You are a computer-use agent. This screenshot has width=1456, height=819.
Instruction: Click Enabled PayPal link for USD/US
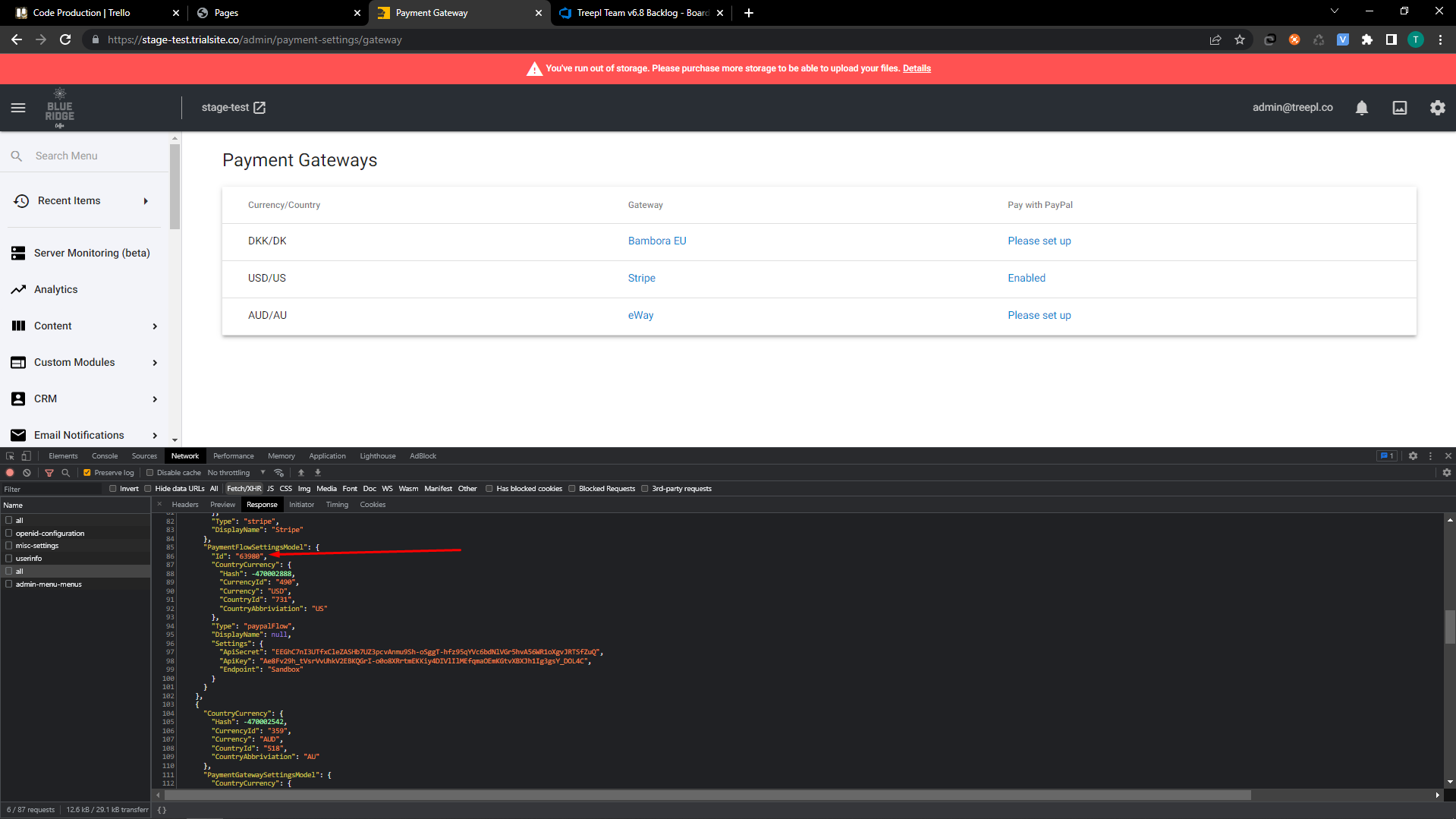pyautogui.click(x=1027, y=278)
